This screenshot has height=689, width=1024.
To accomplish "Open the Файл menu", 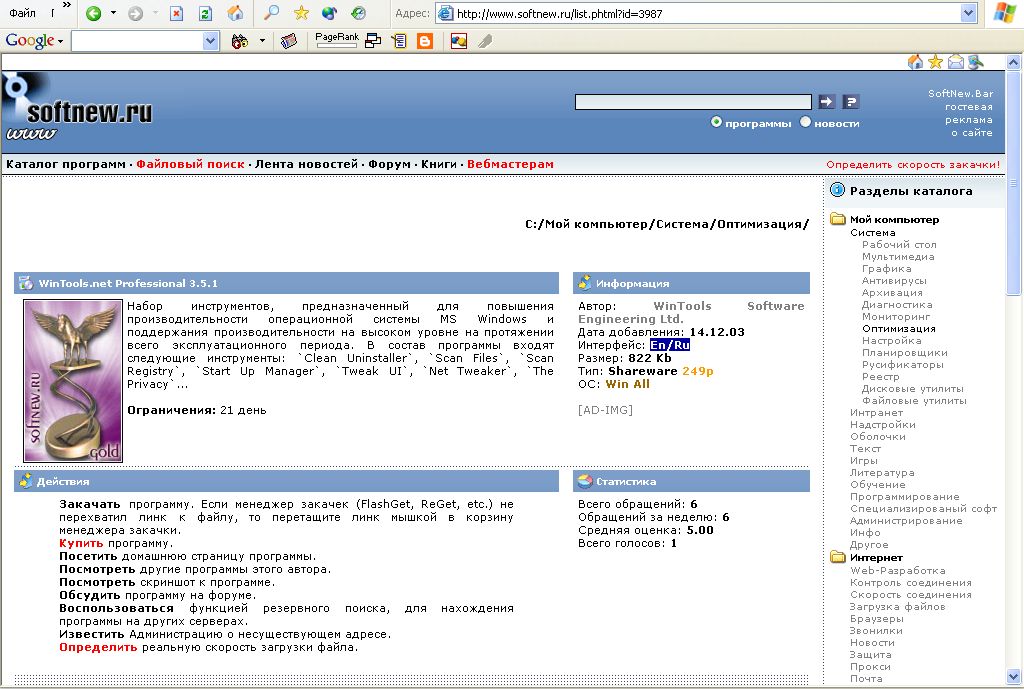I will [x=22, y=13].
